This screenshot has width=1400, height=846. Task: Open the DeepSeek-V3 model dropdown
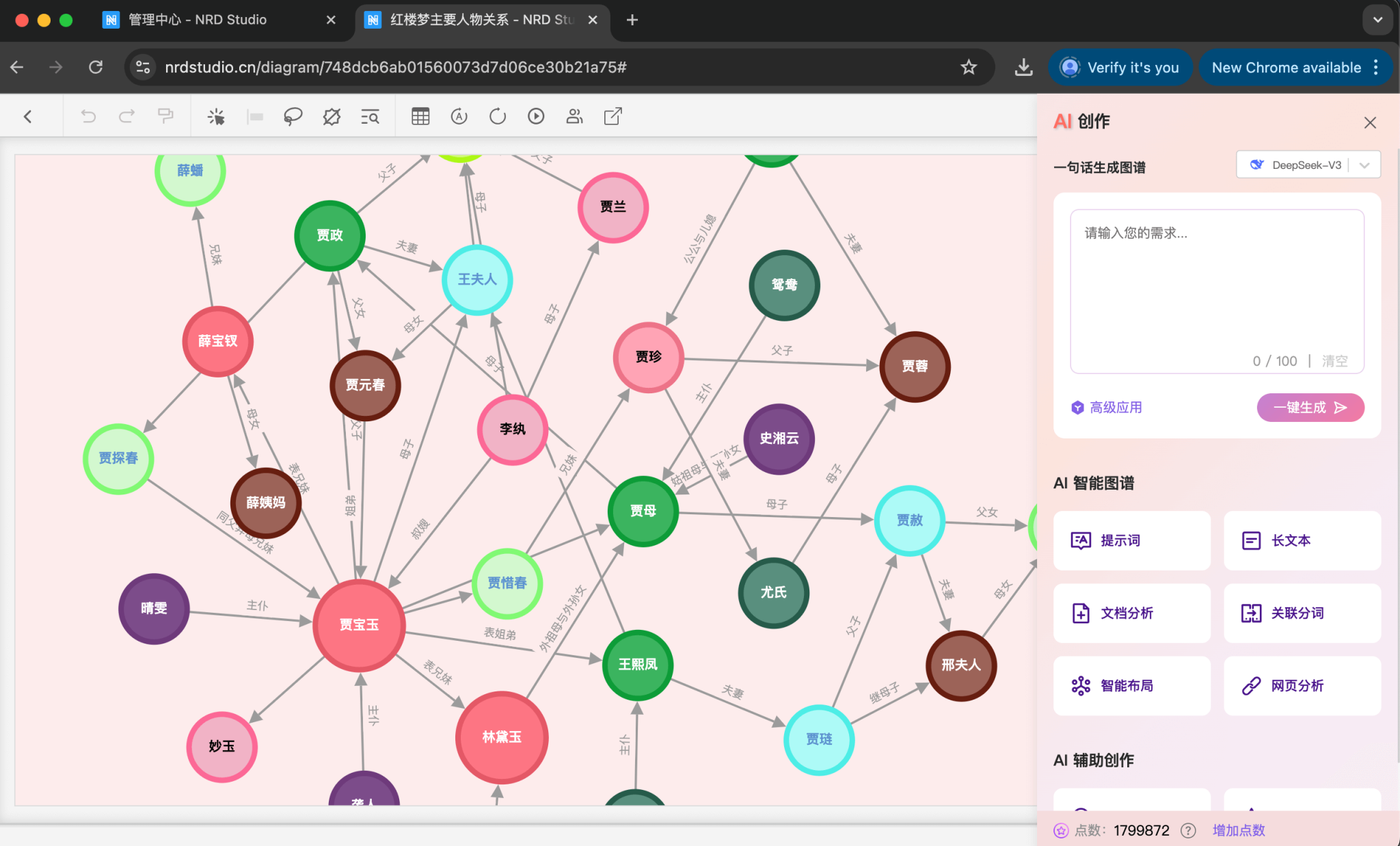(1308, 165)
